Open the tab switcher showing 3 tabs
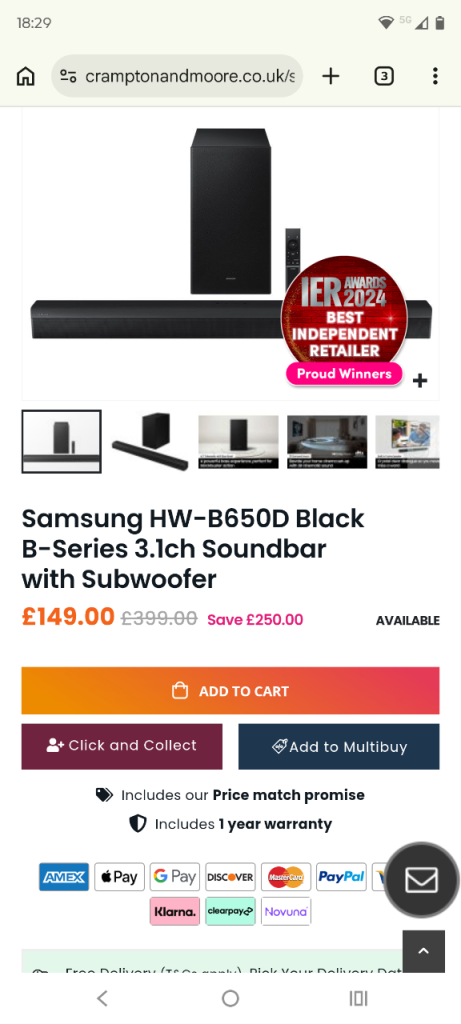461x1024 pixels. 384,76
